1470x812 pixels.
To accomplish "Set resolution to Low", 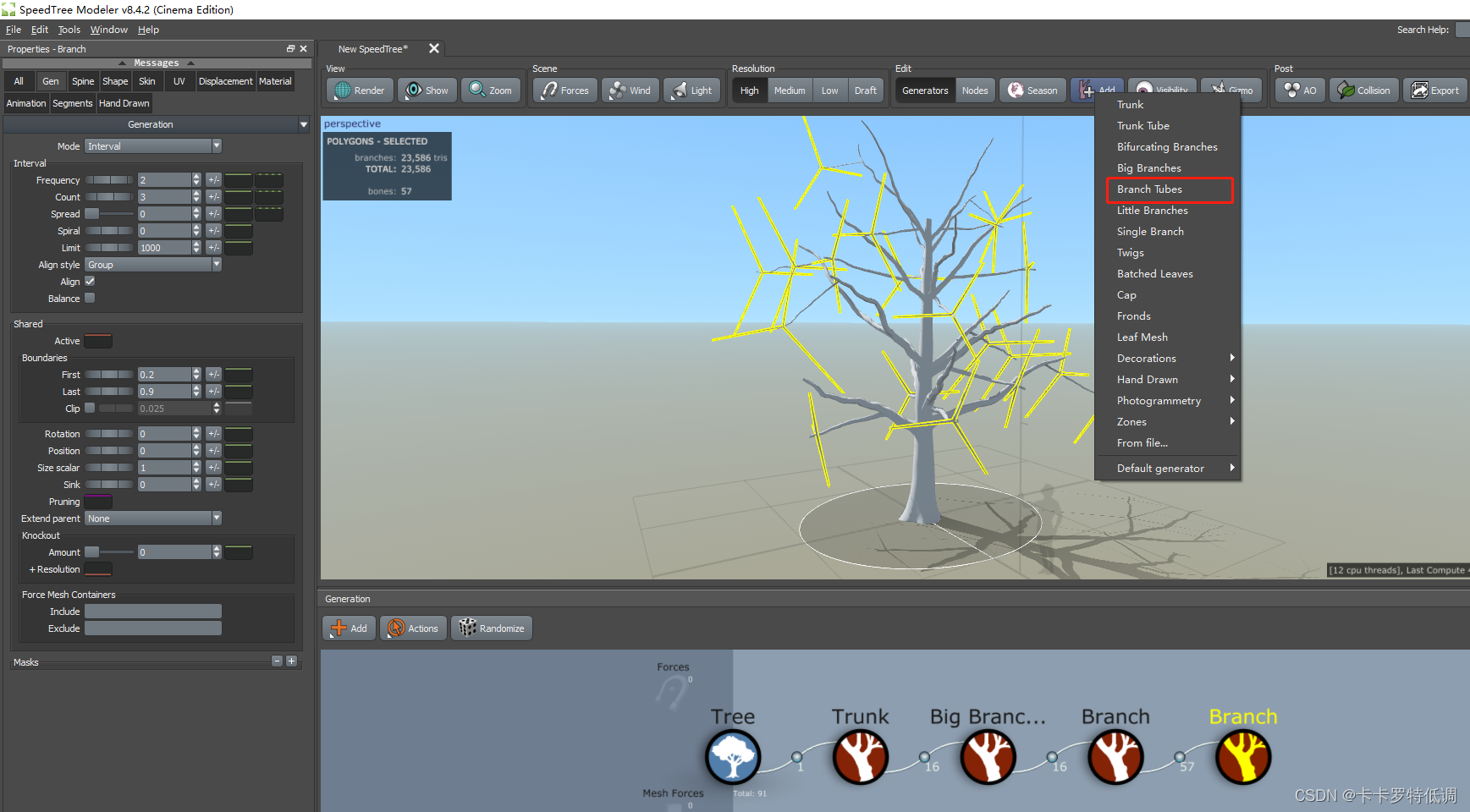I will point(830,91).
